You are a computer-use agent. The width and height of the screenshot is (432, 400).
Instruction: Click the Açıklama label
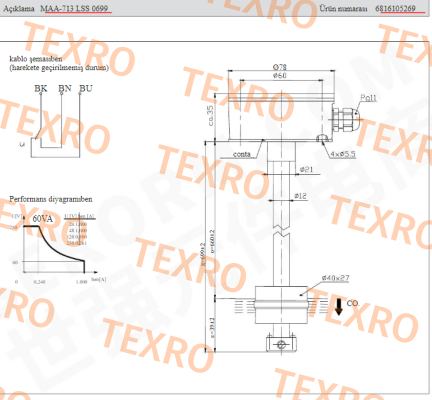pos(19,8)
